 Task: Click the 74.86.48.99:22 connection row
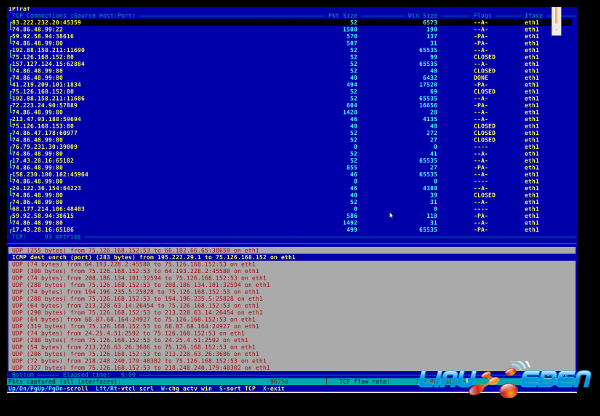point(291,29)
